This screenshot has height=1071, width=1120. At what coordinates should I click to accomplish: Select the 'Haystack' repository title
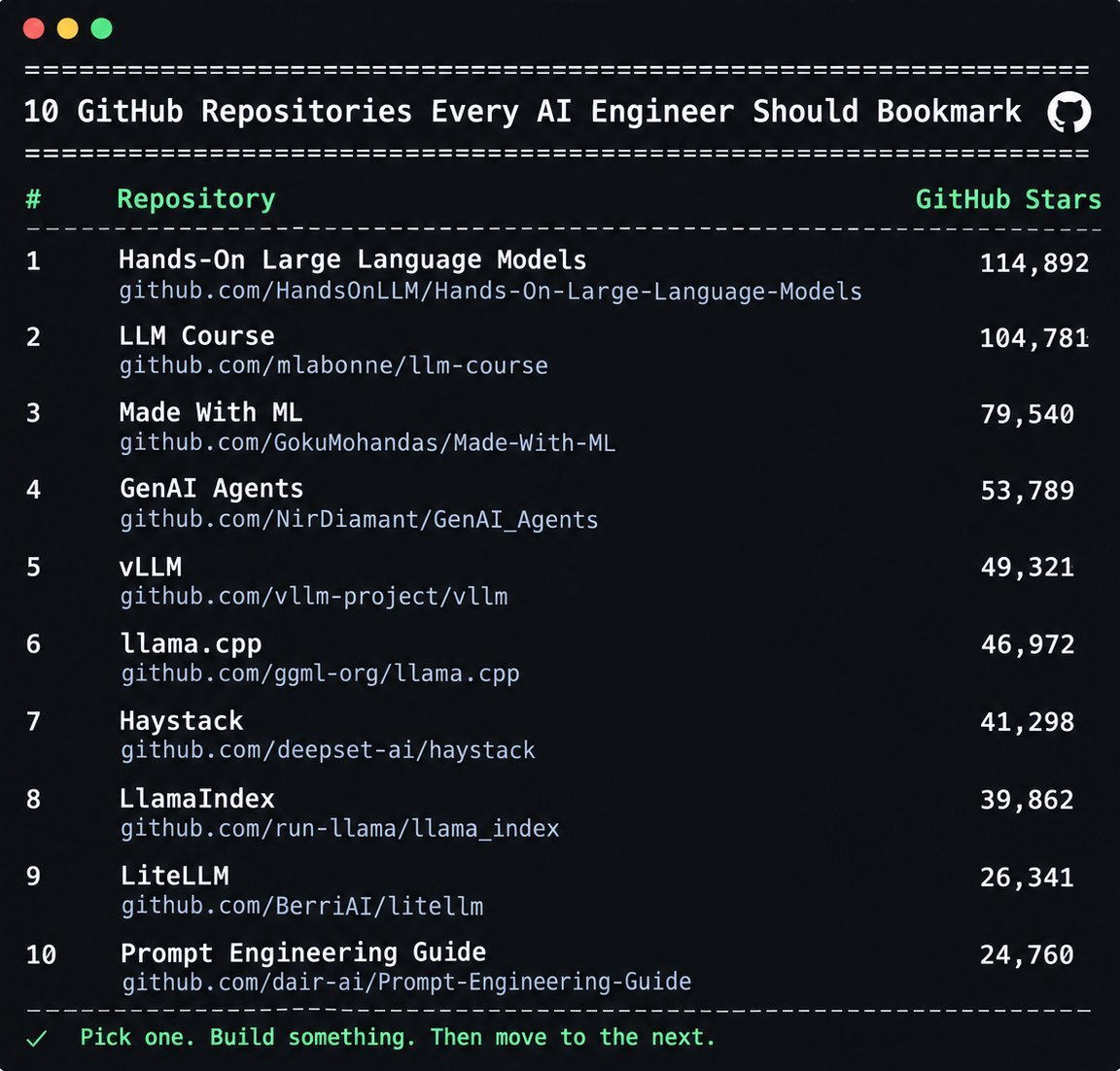[x=182, y=721]
